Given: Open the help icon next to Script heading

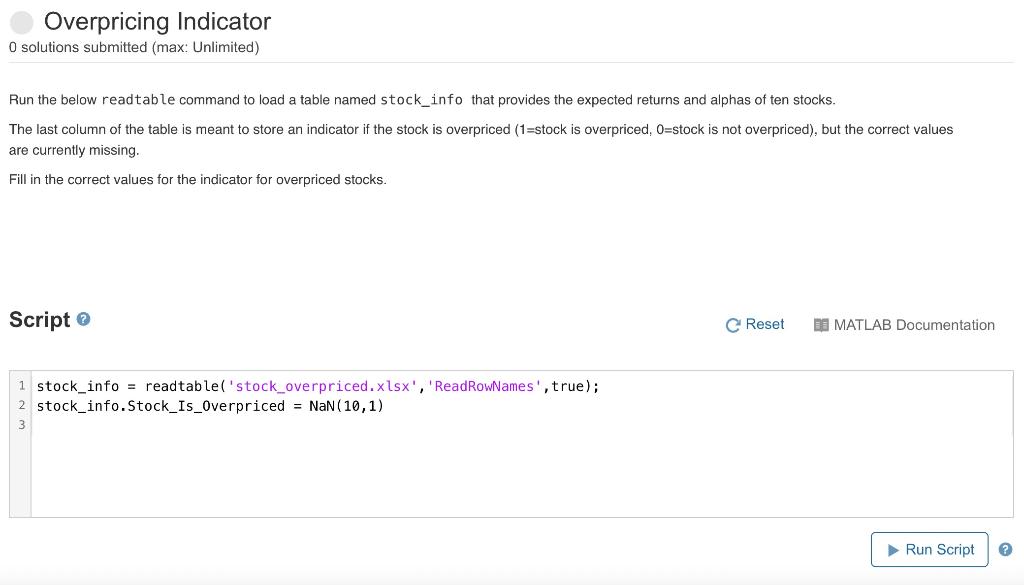Looking at the screenshot, I should pos(84,320).
